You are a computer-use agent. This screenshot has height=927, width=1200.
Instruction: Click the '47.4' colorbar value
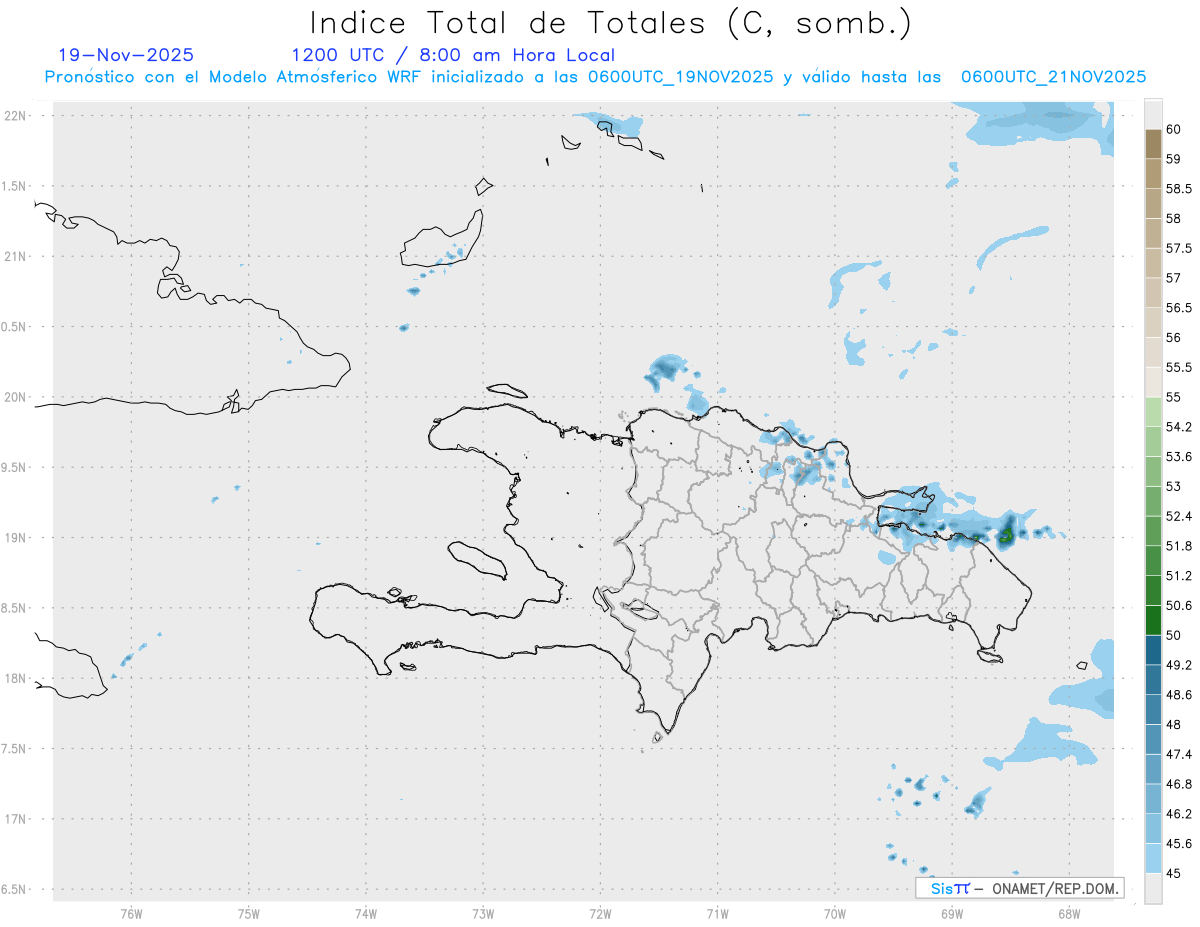(1178, 754)
